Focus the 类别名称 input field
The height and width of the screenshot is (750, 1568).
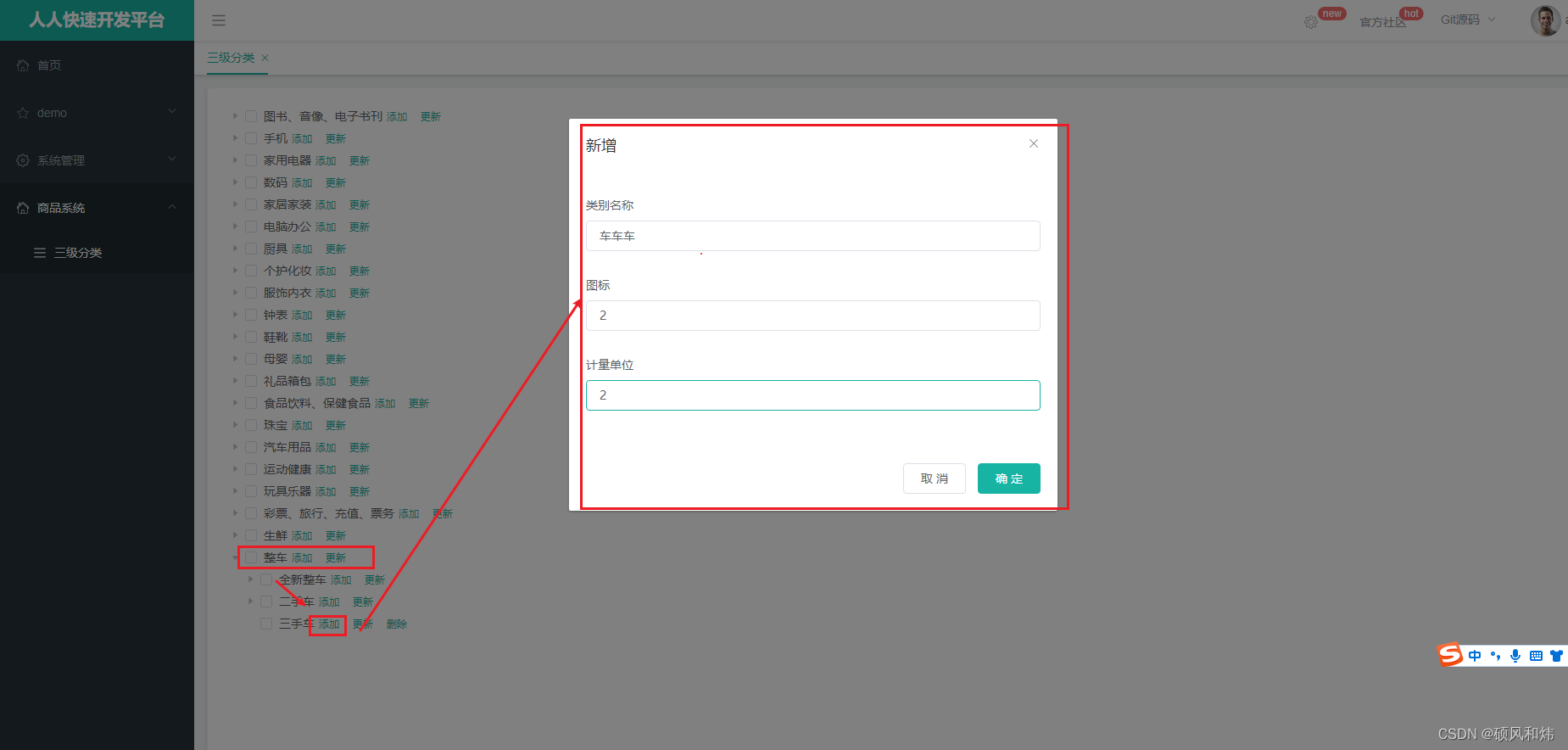(813, 236)
